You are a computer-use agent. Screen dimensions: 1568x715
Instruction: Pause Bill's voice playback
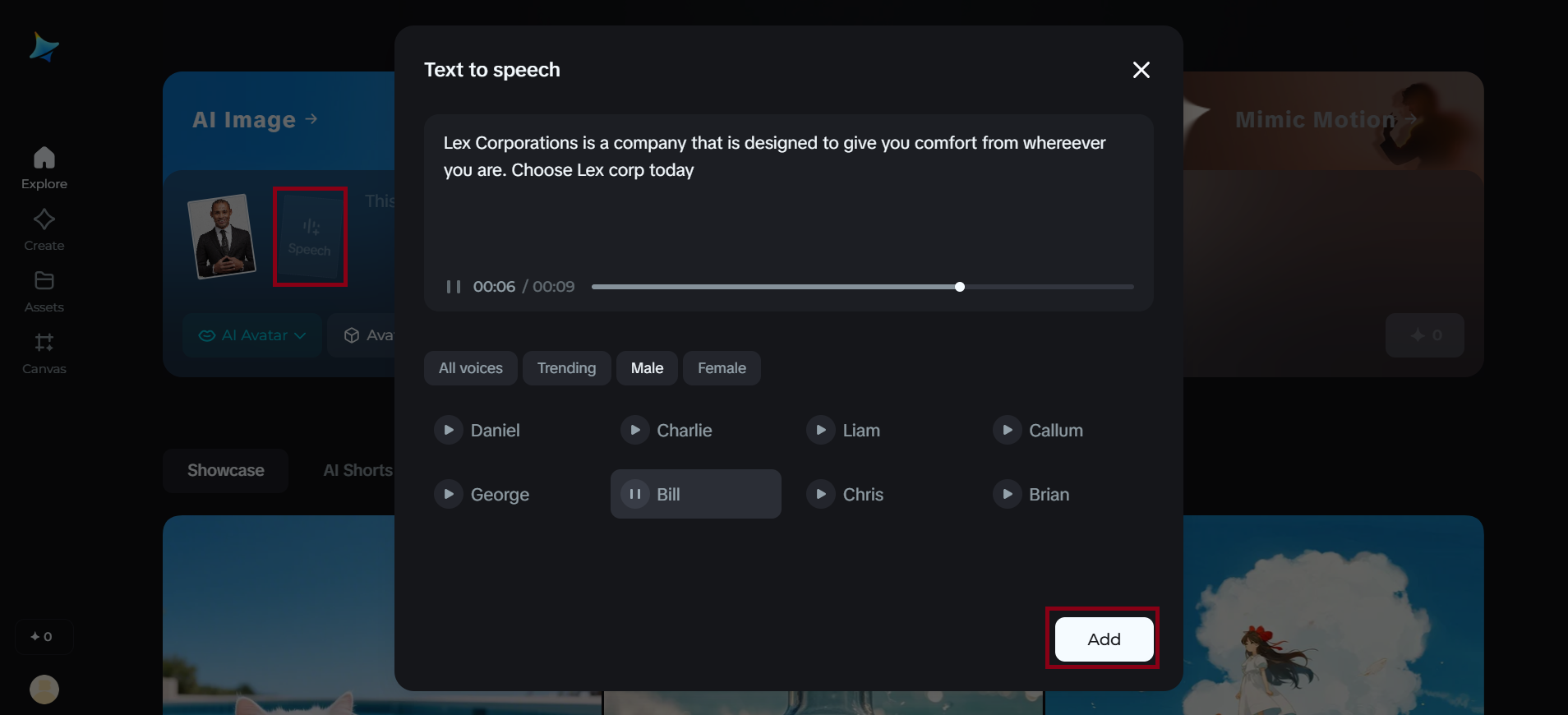tap(635, 494)
